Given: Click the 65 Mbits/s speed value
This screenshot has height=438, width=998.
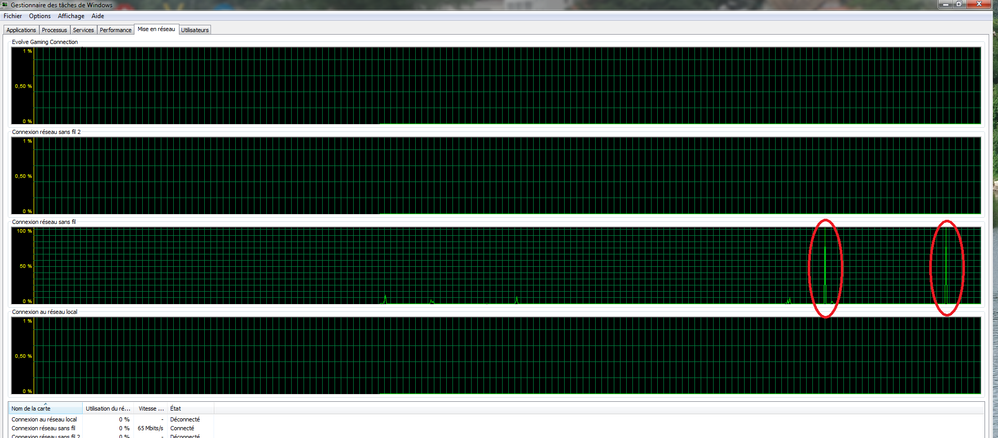Looking at the screenshot, I should (151, 428).
